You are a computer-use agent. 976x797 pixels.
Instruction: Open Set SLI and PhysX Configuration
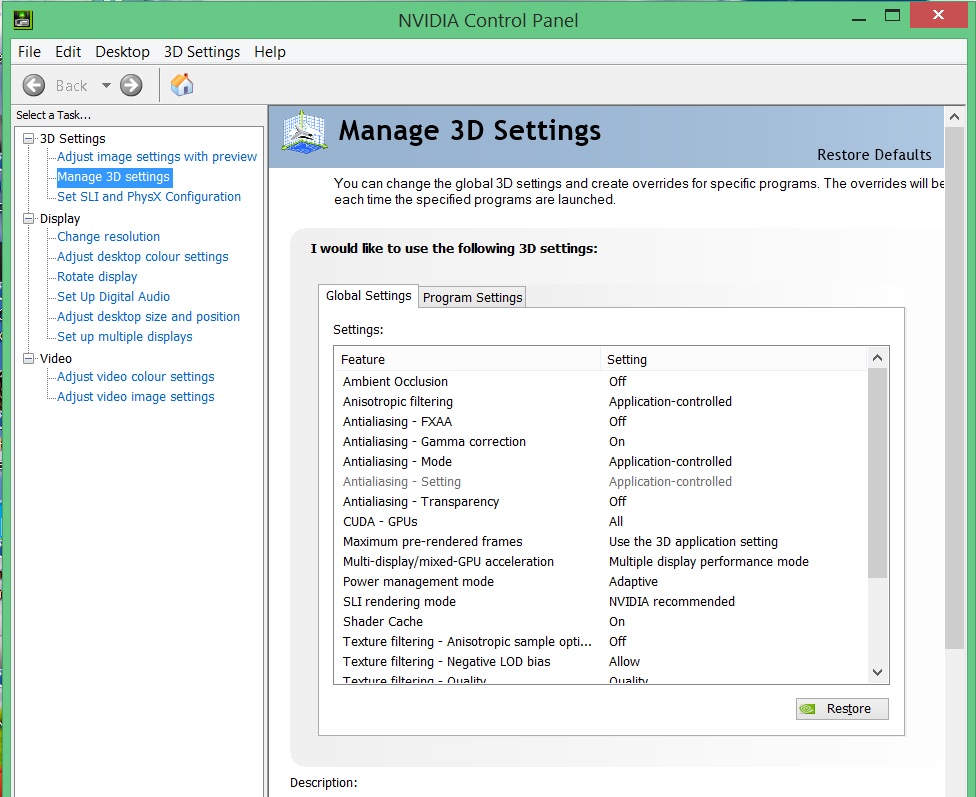(149, 197)
